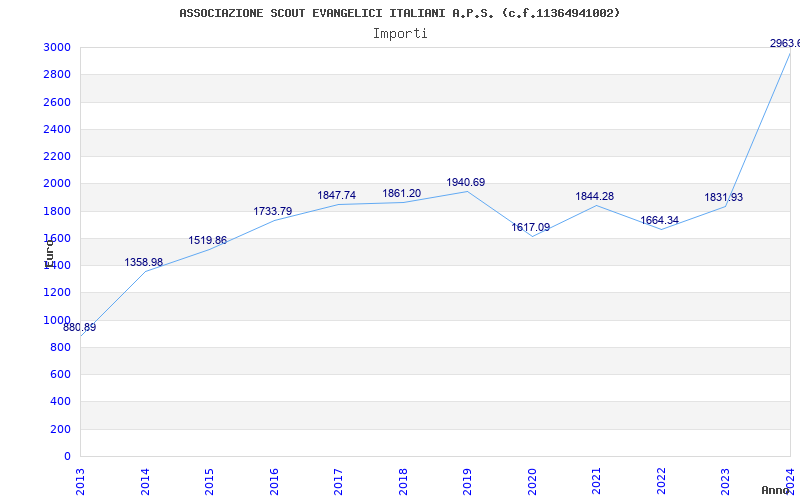Click the 2200 y-axis tick label
Viewport: 800px width, 500px height.
click(x=57, y=156)
